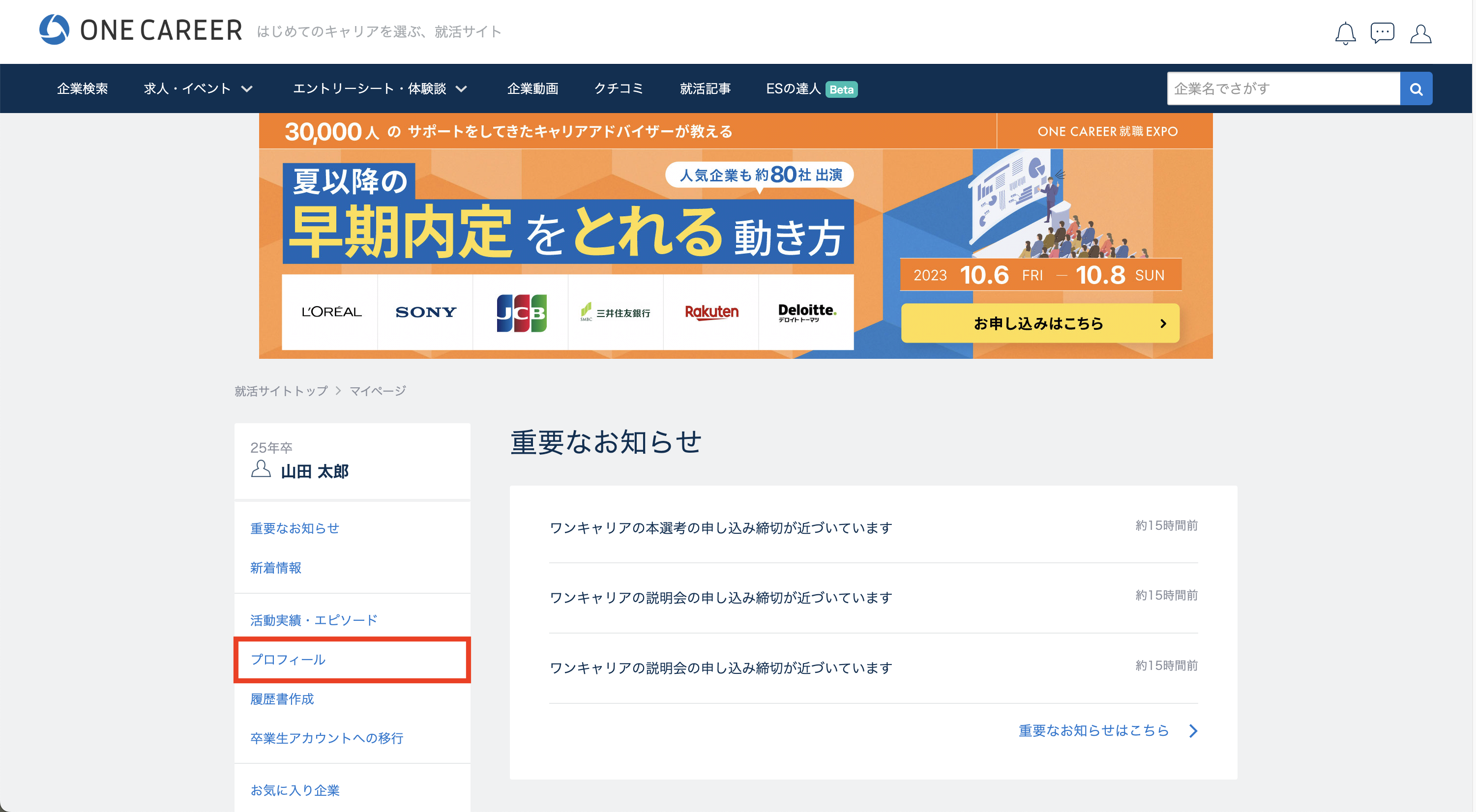The height and width of the screenshot is (812, 1476).
Task: Click the Rakuten logo in the banner
Action: click(x=711, y=312)
